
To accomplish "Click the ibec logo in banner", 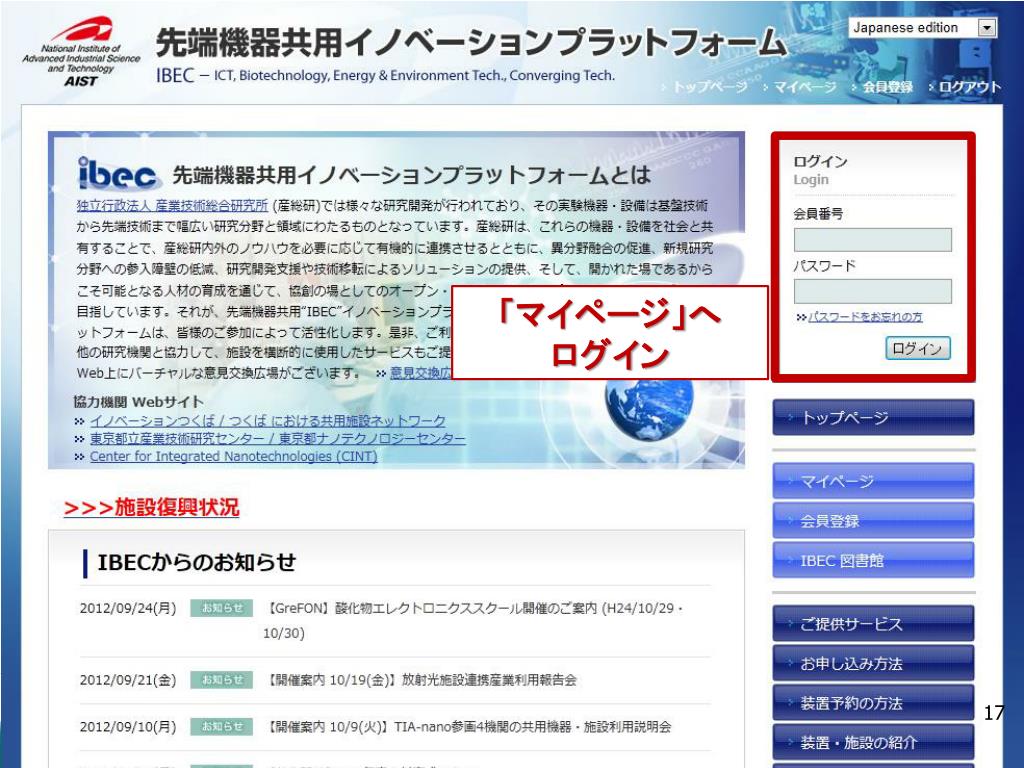I will point(118,174).
